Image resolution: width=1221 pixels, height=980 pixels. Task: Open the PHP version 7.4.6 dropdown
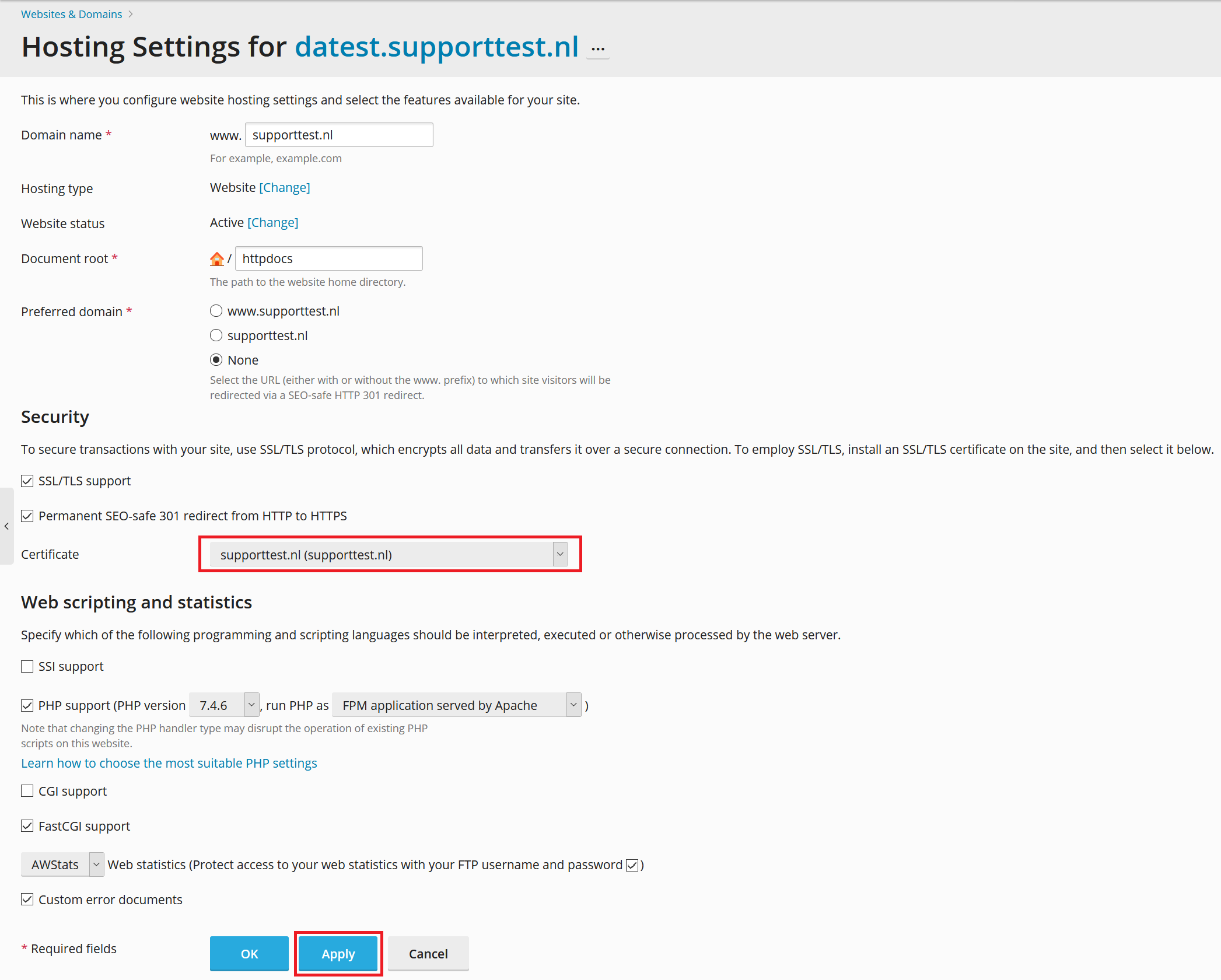coord(225,706)
